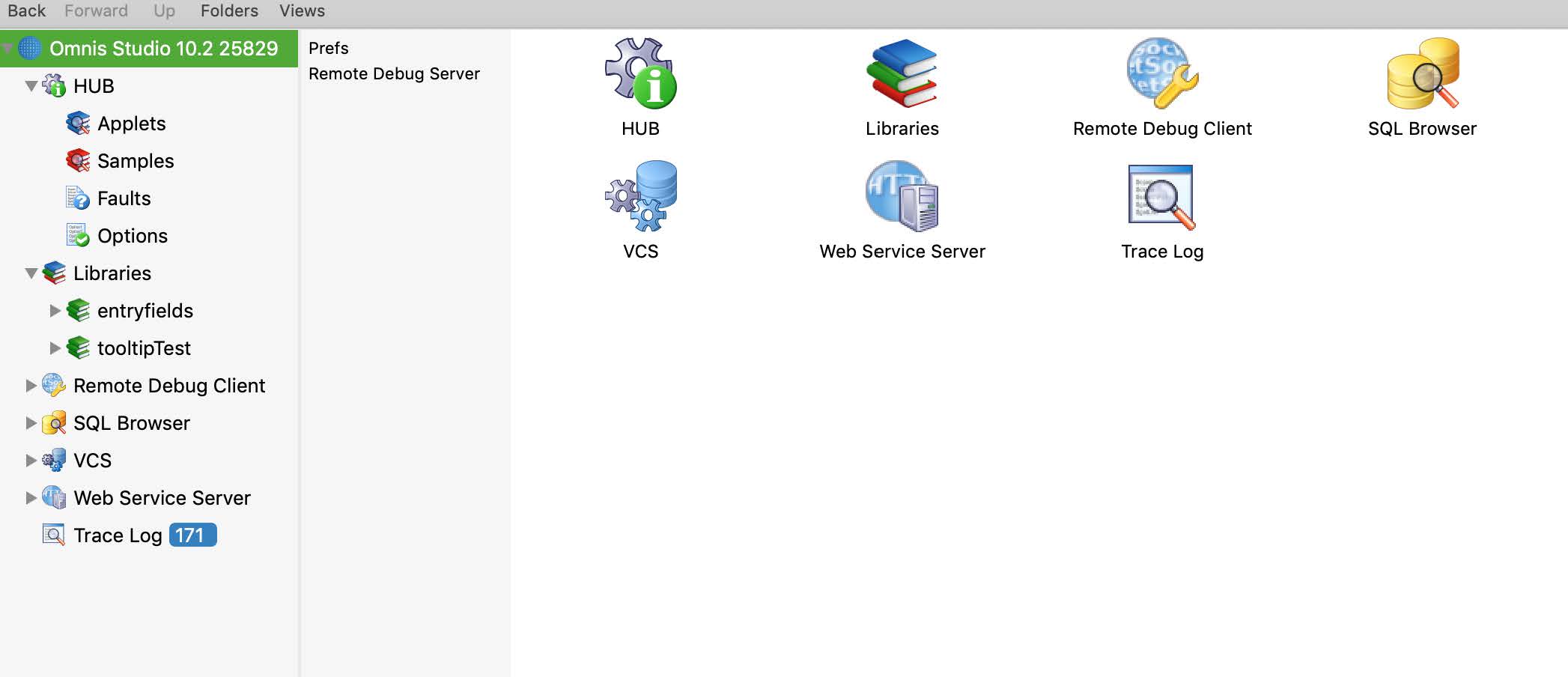Open the Prefs link
This screenshot has width=1568, height=677.
coord(329,48)
